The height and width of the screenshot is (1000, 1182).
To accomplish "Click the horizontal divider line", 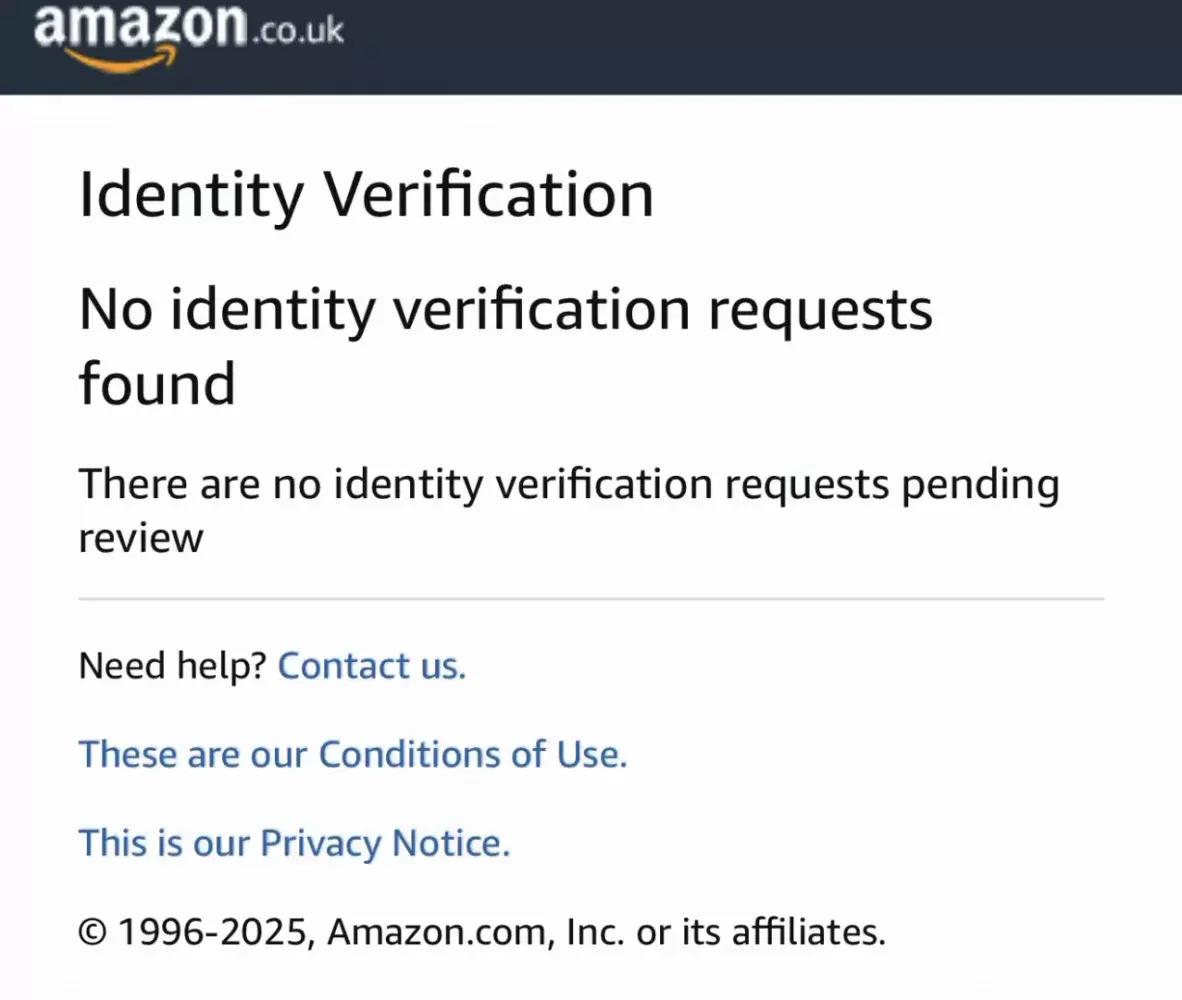I will click(x=590, y=599).
